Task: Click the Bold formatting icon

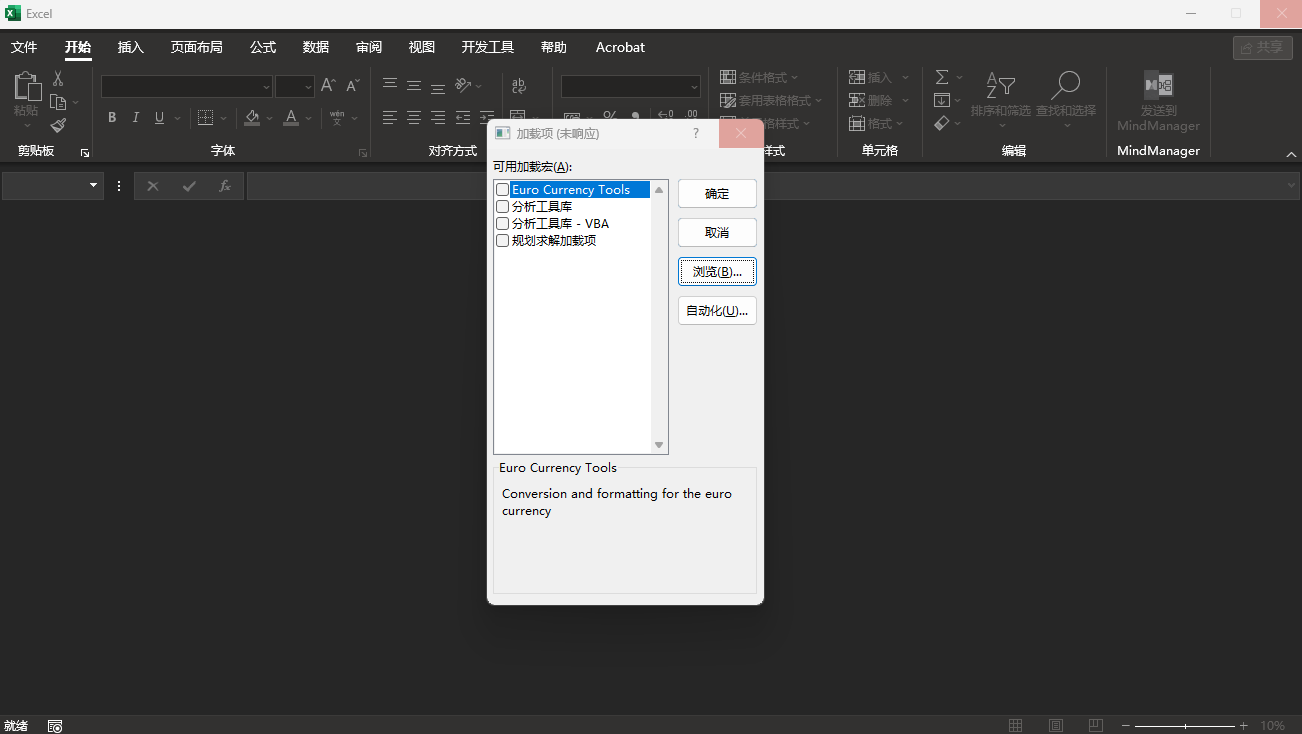Action: point(112,118)
